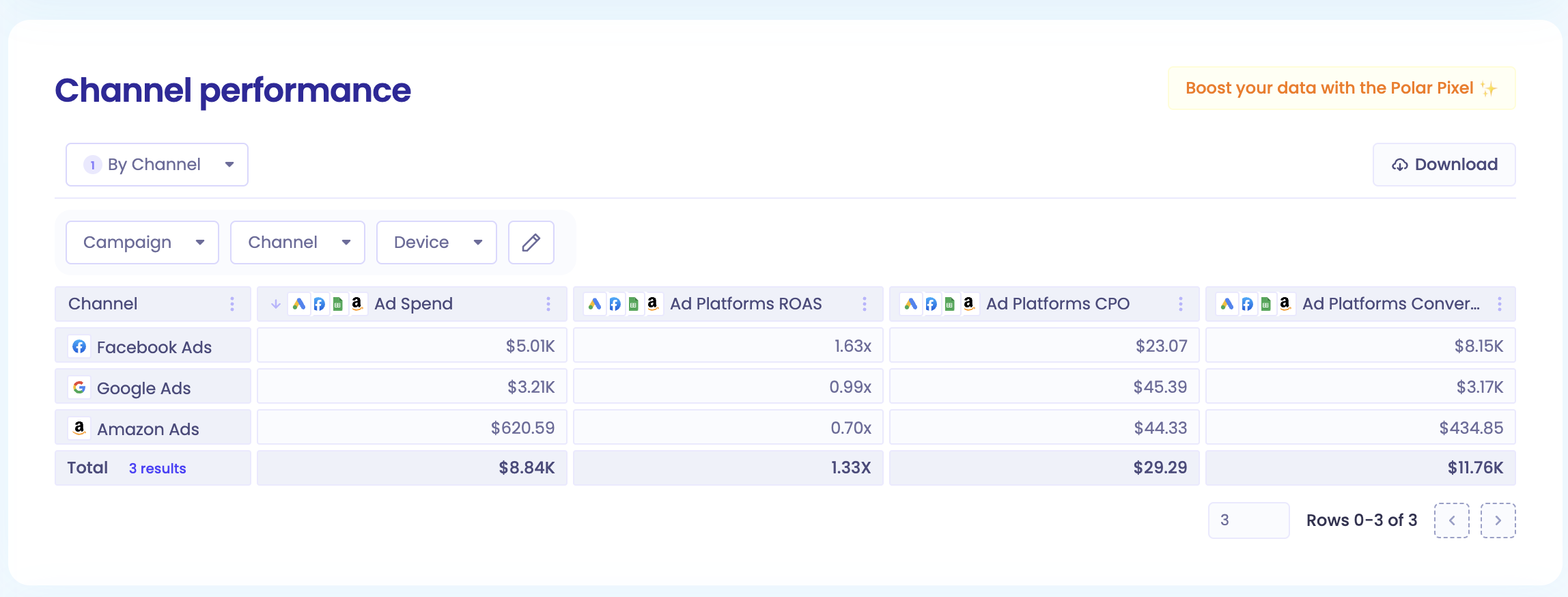Open Ad Platforms CPO column options menu
Image resolution: width=1568 pixels, height=597 pixels.
pos(1181,304)
